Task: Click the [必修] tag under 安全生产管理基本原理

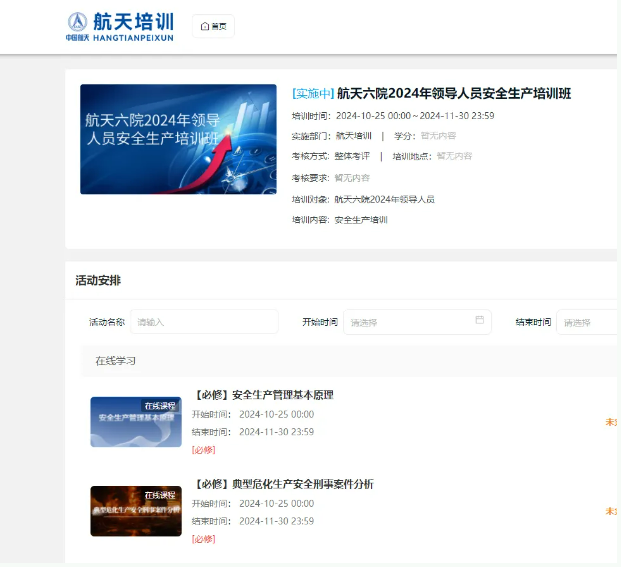Action: coord(204,450)
